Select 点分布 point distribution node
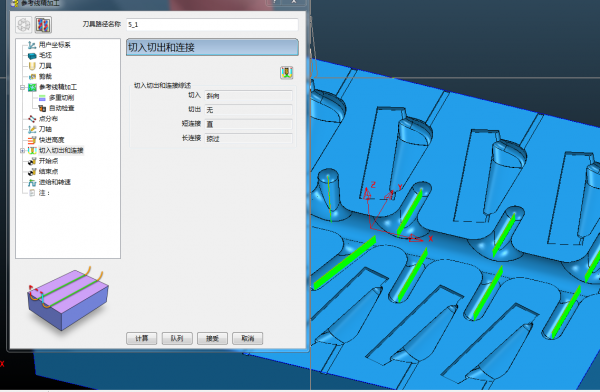The height and width of the screenshot is (392, 600). 48,119
